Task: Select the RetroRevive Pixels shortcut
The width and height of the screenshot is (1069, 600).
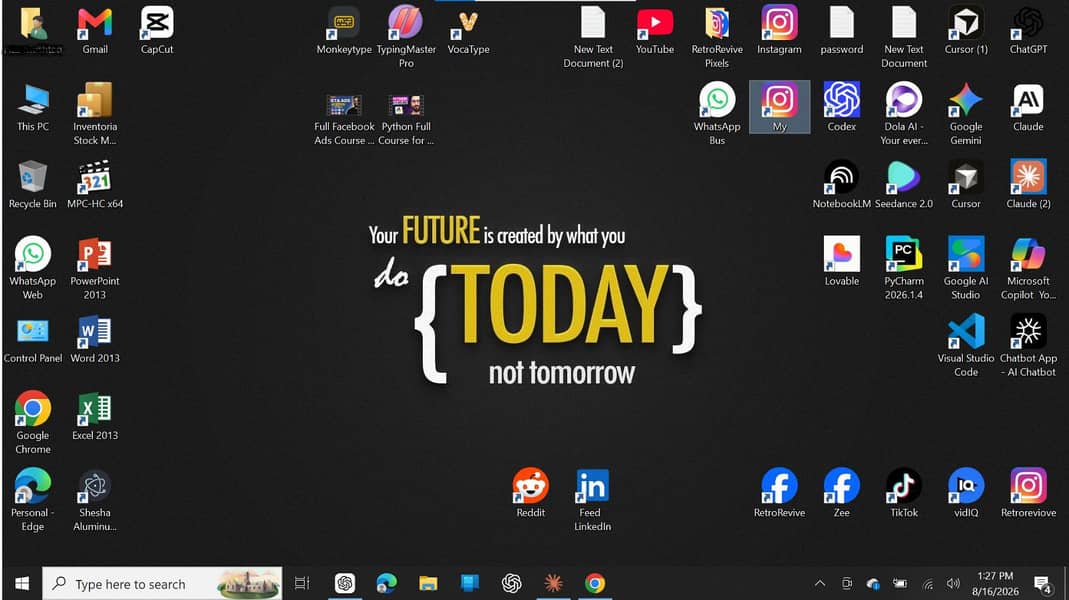Action: pos(717,38)
